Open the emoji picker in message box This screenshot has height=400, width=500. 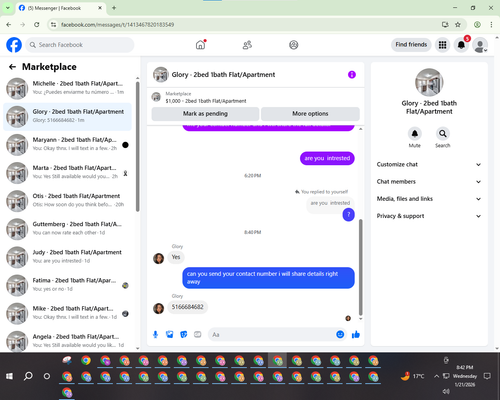click(340, 334)
